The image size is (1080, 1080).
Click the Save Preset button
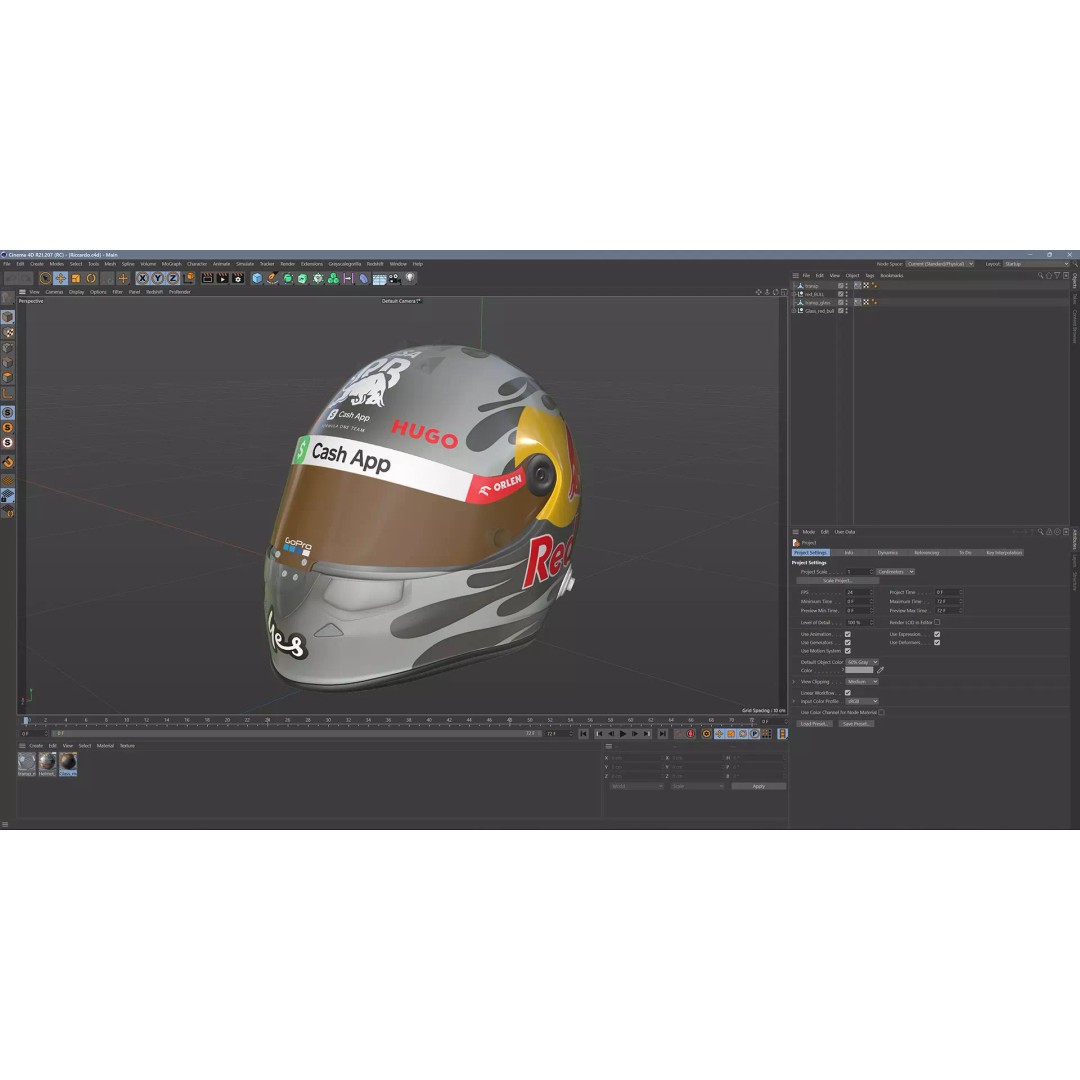pyautogui.click(x=856, y=723)
